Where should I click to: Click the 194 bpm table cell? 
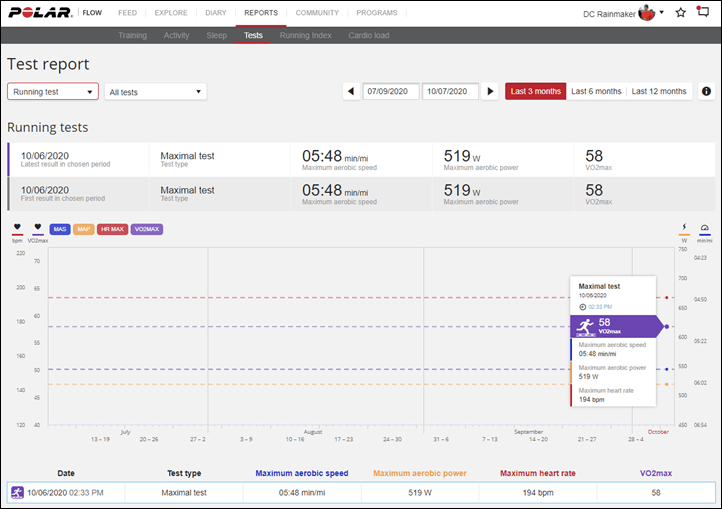pyautogui.click(x=538, y=492)
